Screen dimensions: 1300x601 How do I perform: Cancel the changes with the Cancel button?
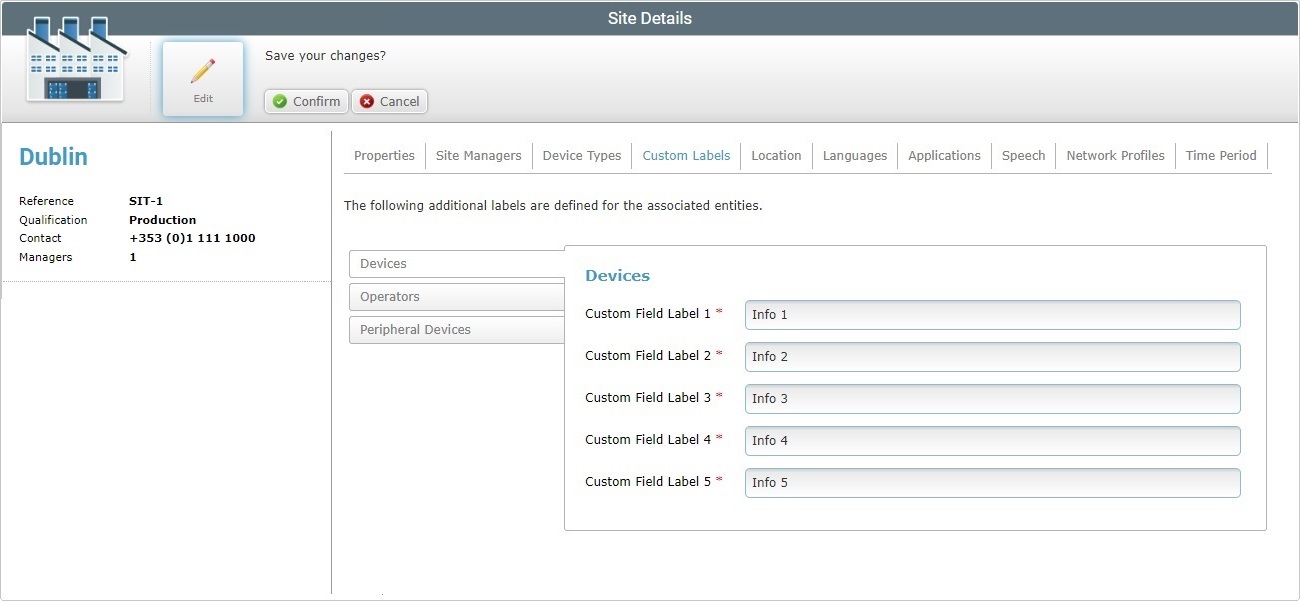[x=389, y=101]
